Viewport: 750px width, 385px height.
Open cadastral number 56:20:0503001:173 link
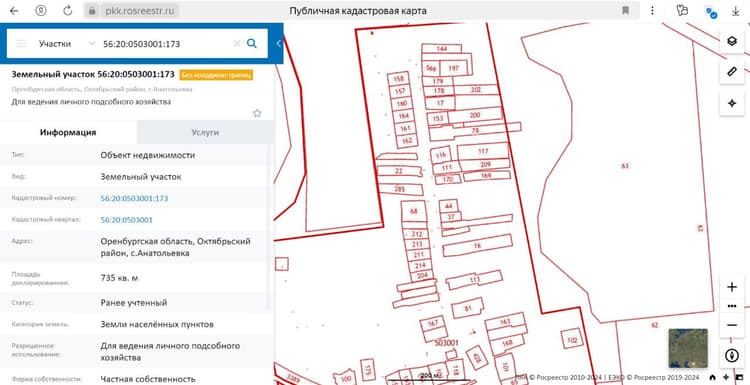(x=134, y=198)
